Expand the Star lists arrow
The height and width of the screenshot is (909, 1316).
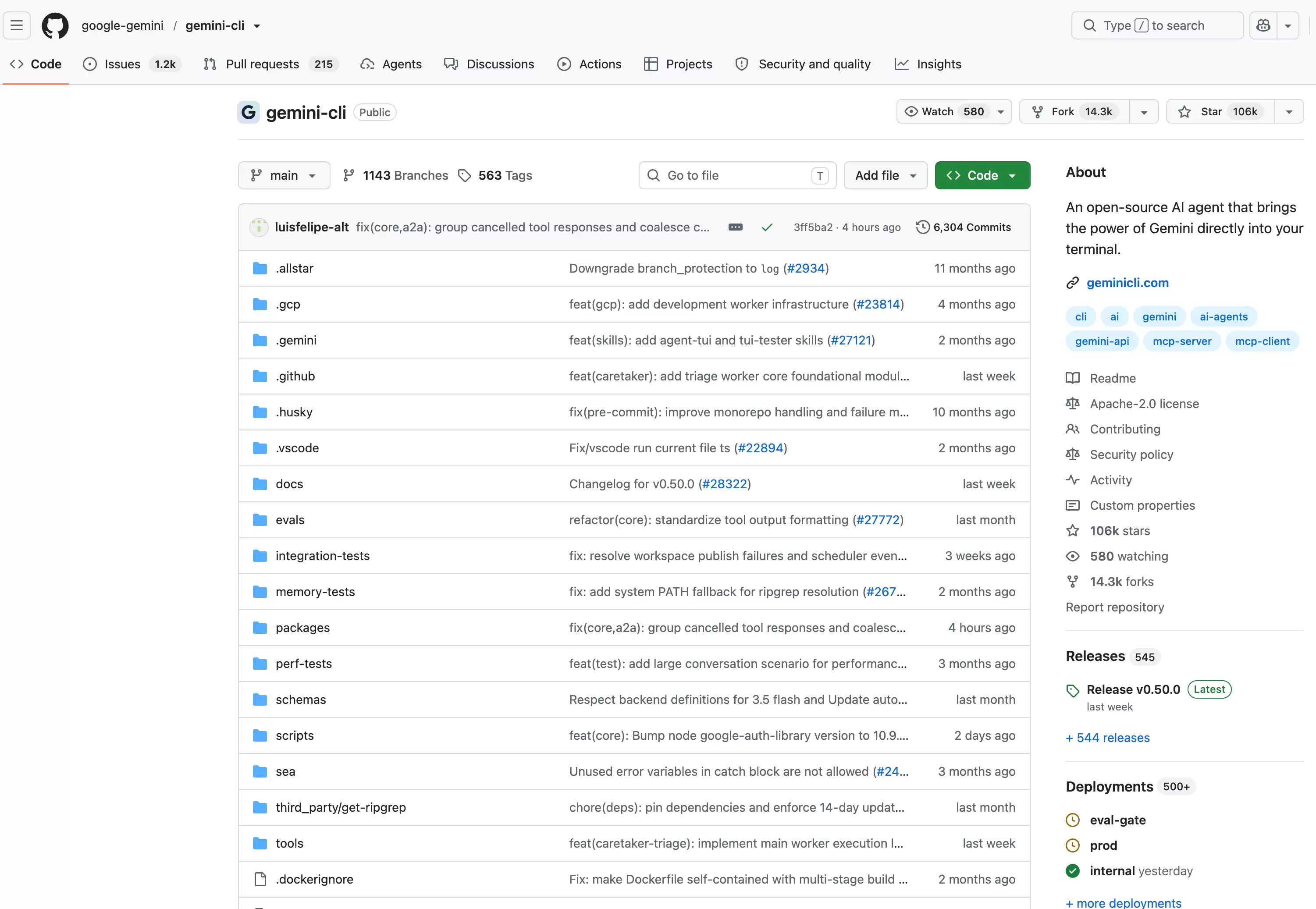coord(1289,112)
